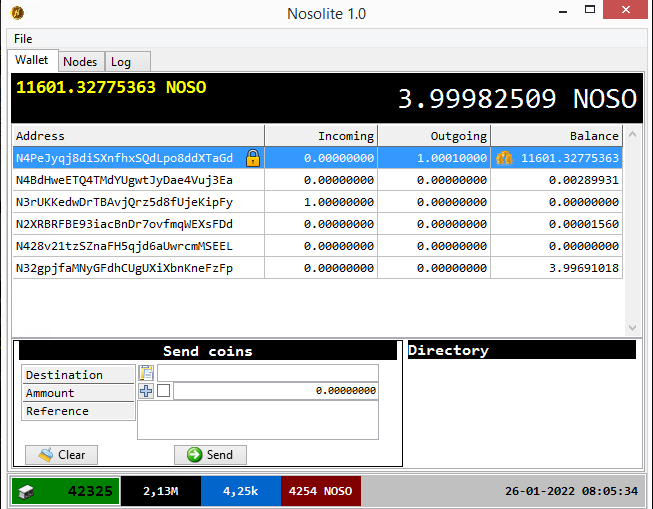Click inside the Reference text box
653x509 pixels.
[x=258, y=420]
